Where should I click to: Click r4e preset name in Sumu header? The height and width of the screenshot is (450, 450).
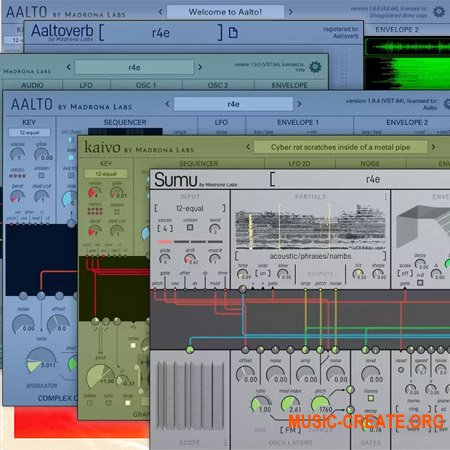tap(373, 179)
